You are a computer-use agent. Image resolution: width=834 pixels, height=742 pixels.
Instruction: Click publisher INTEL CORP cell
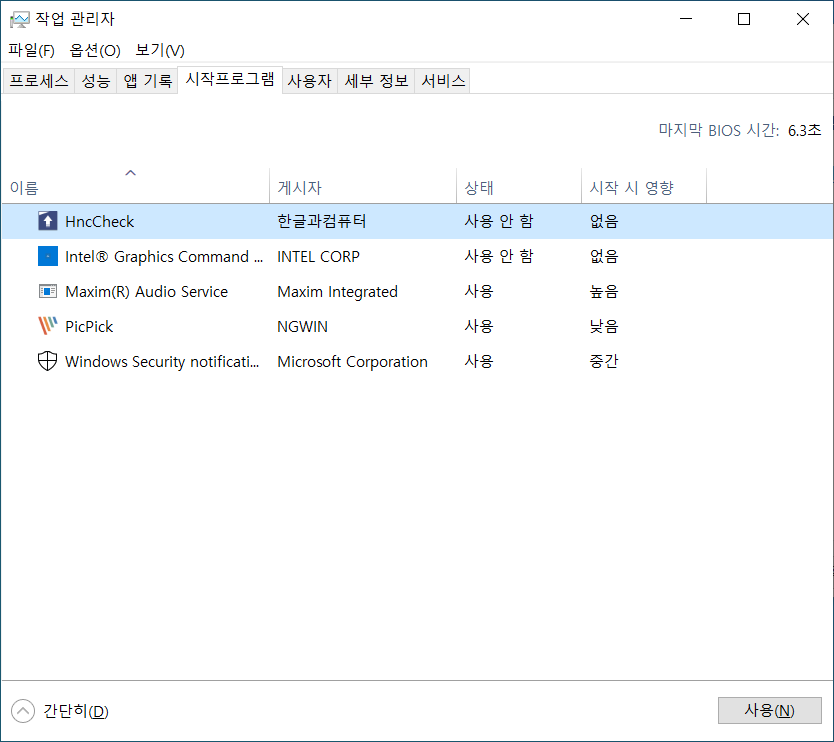point(318,256)
